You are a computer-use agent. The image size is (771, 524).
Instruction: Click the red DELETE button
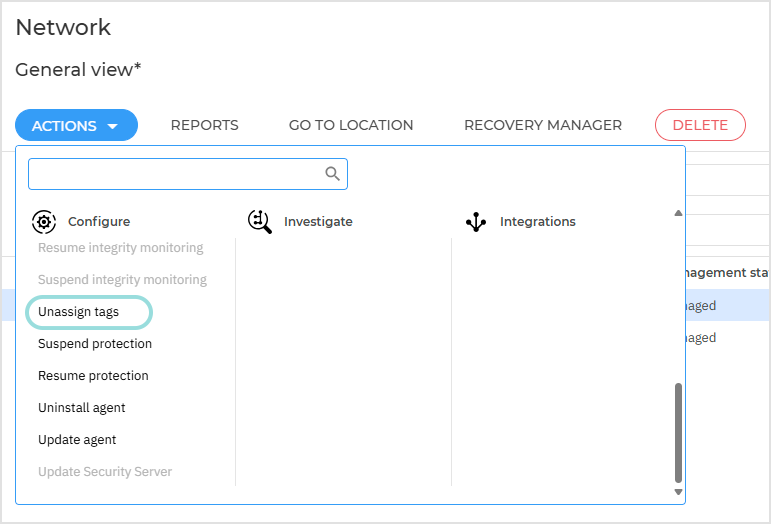tap(700, 125)
